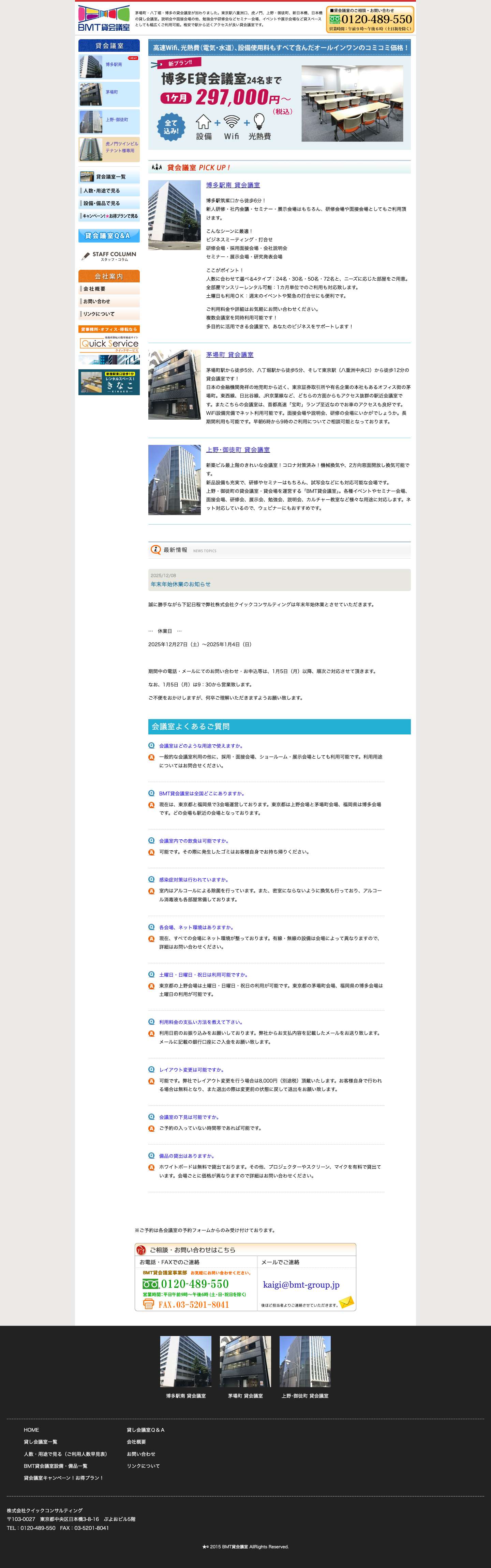Click the ご相談・お問い合わせはこちら header icon

coord(141,1250)
